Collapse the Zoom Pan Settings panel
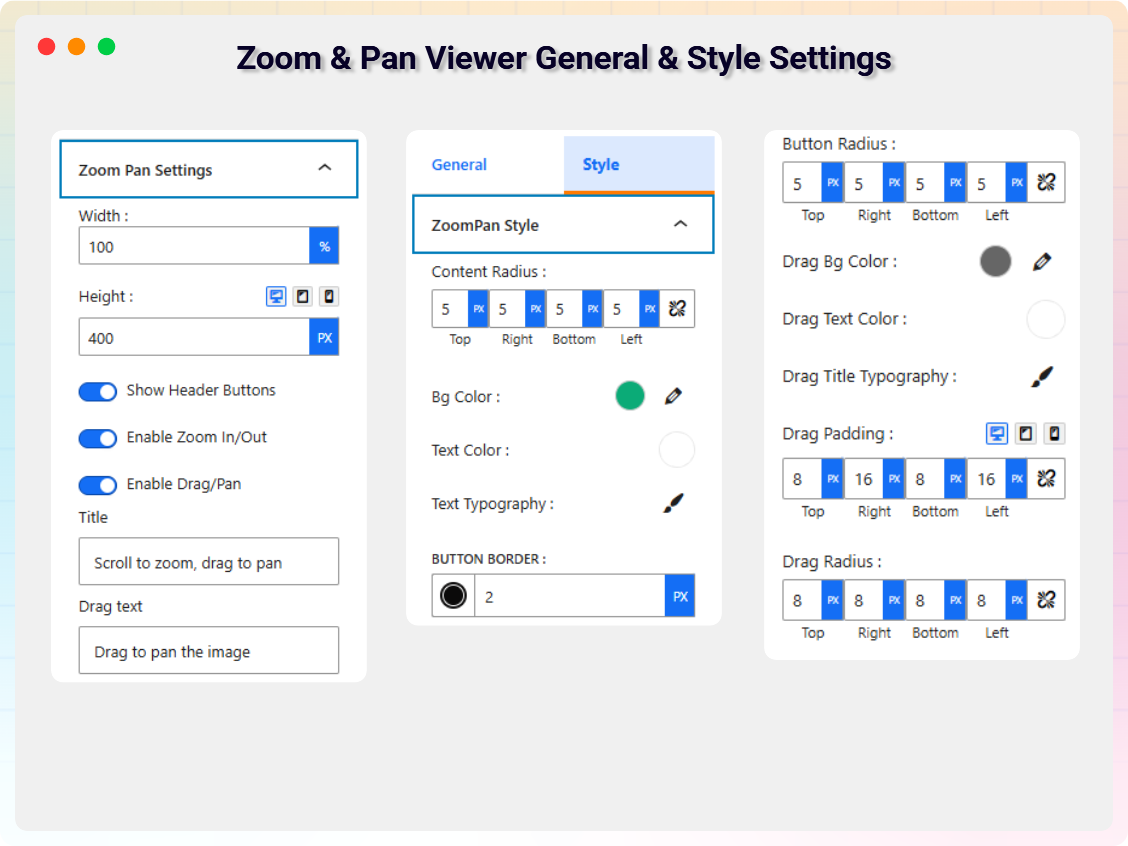Image resolution: width=1128 pixels, height=846 pixels. point(324,169)
